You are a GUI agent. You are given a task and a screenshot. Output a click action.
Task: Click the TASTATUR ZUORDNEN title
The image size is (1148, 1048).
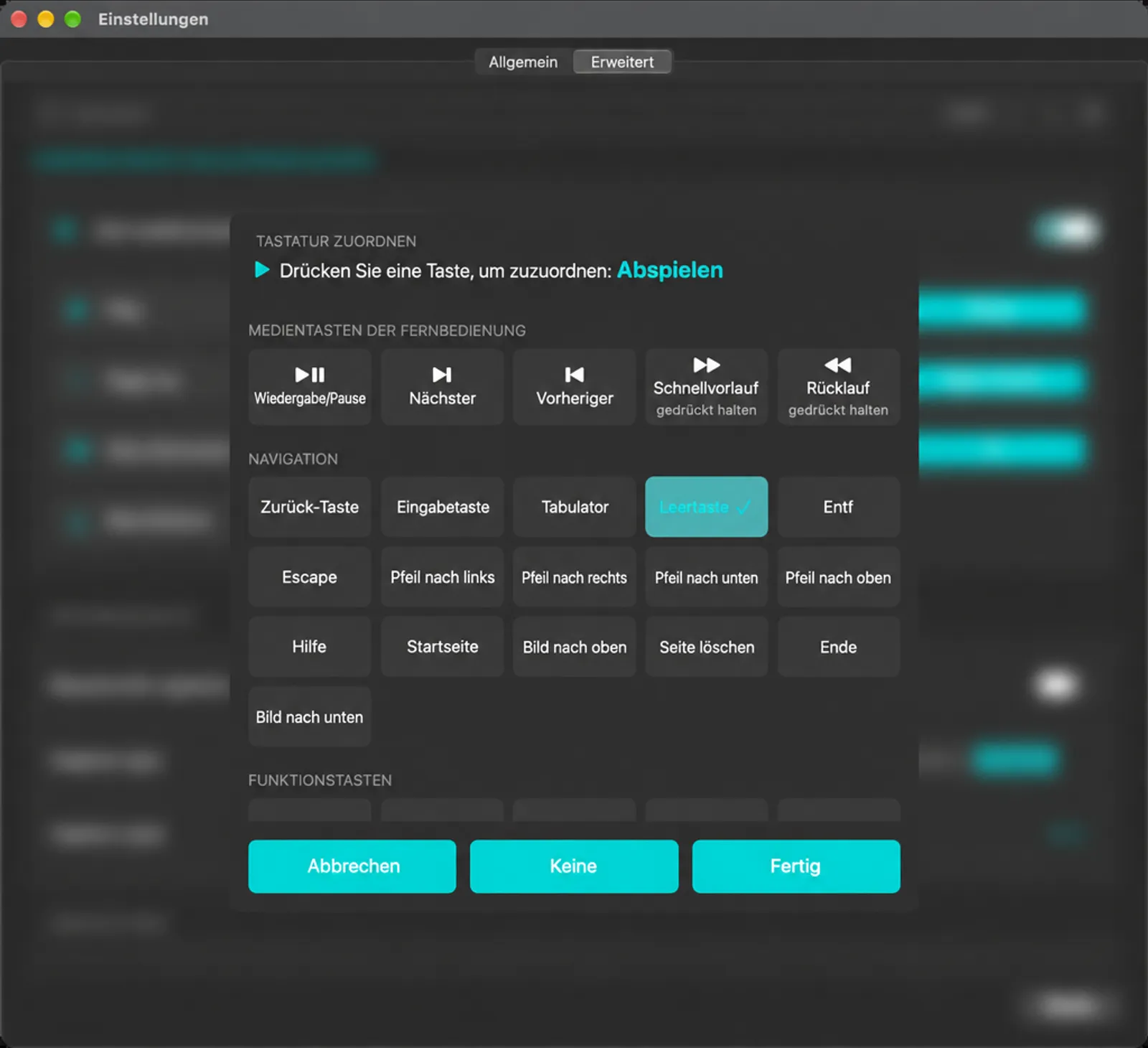click(336, 241)
